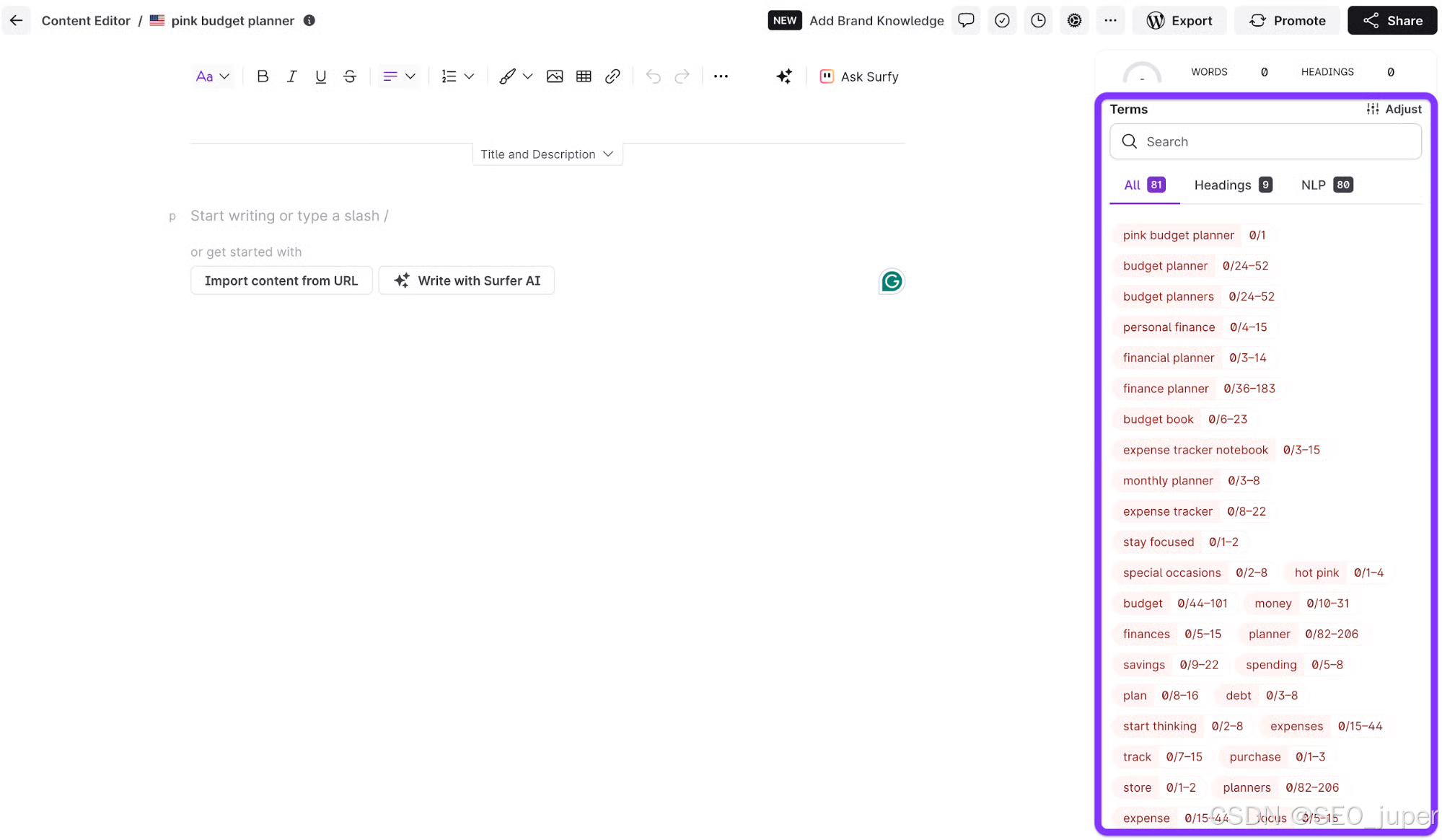Insert a table
The height and width of the screenshot is (840, 1442).
click(584, 76)
